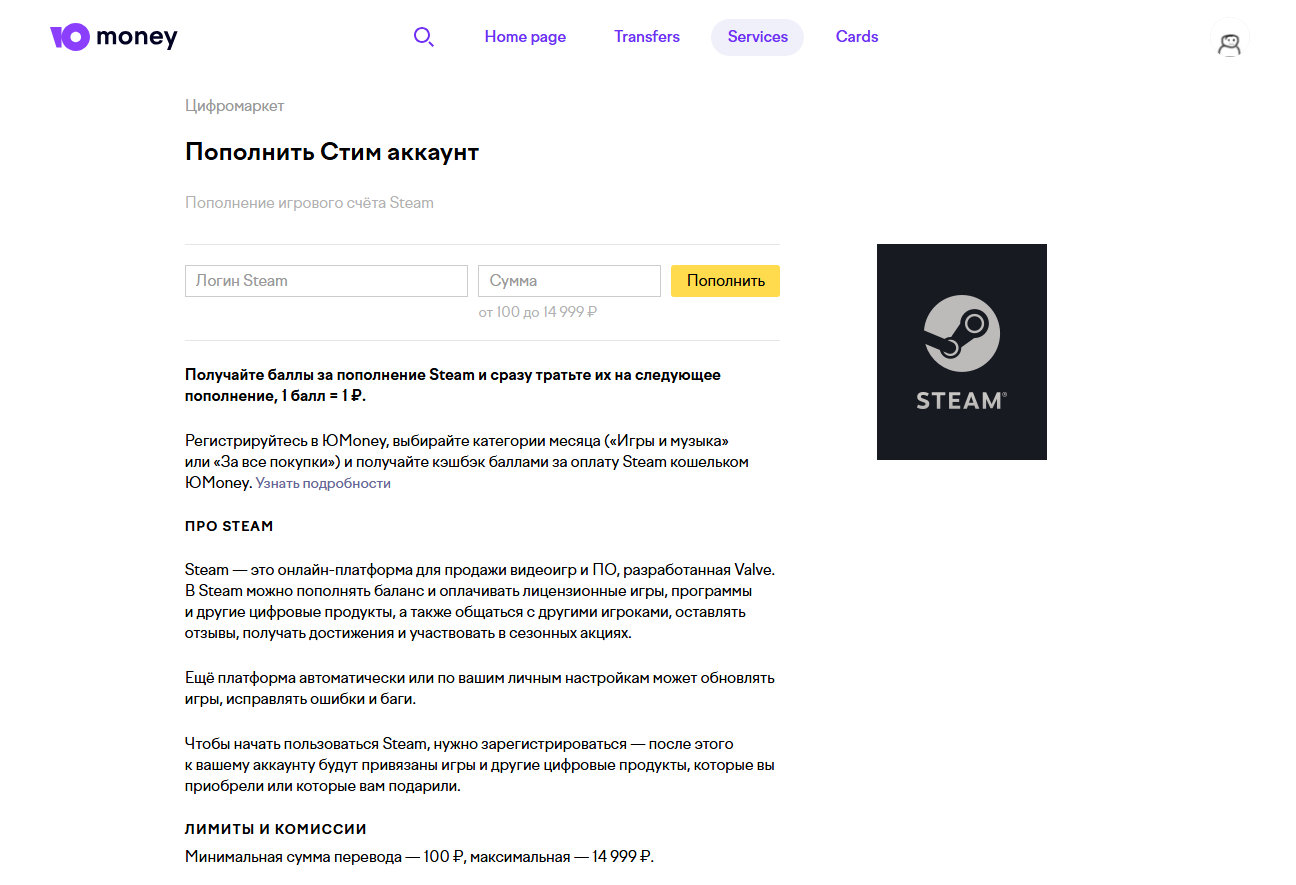Viewport: 1296px width, 885px height.
Task: Go to Home page tab
Action: 525,37
